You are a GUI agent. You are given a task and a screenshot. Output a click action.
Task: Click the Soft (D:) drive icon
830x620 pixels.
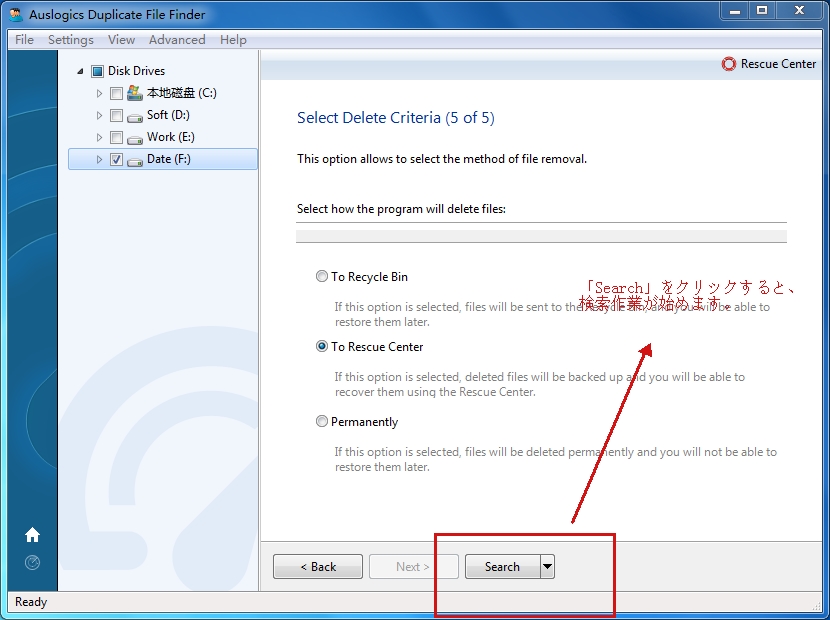point(135,116)
